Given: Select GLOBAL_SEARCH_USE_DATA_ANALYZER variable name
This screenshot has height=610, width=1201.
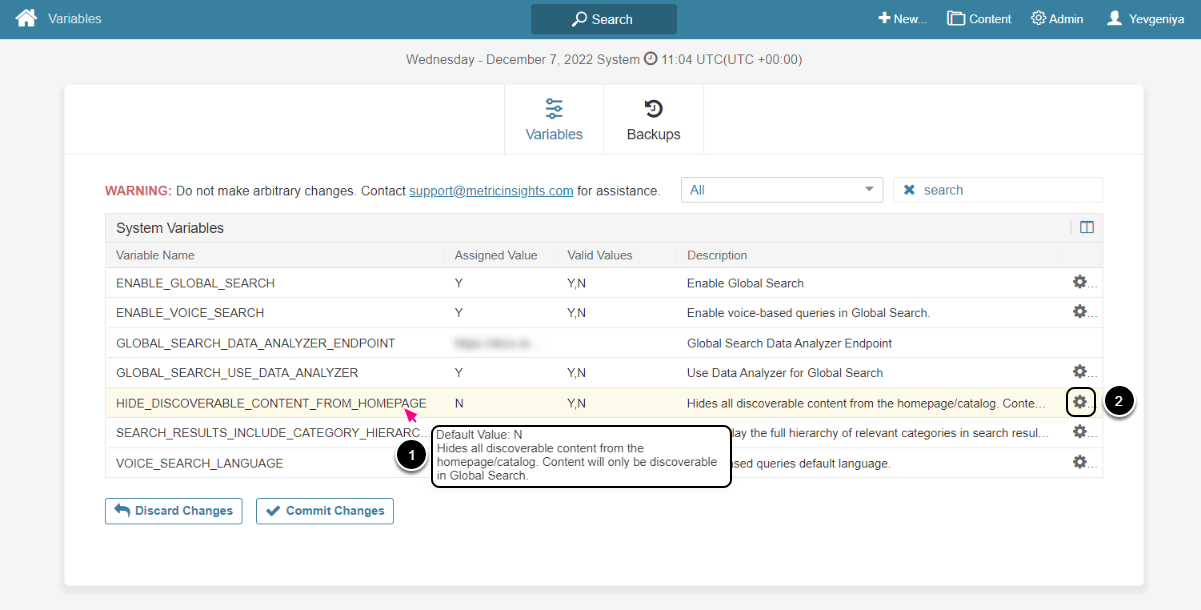Looking at the screenshot, I should [x=237, y=373].
